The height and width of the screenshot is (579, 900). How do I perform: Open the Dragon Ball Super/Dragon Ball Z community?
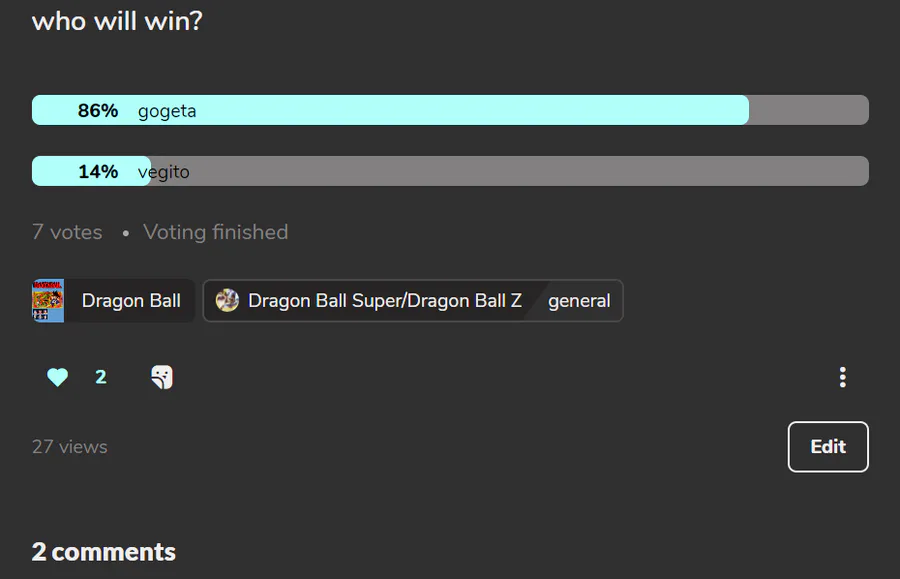(x=385, y=301)
